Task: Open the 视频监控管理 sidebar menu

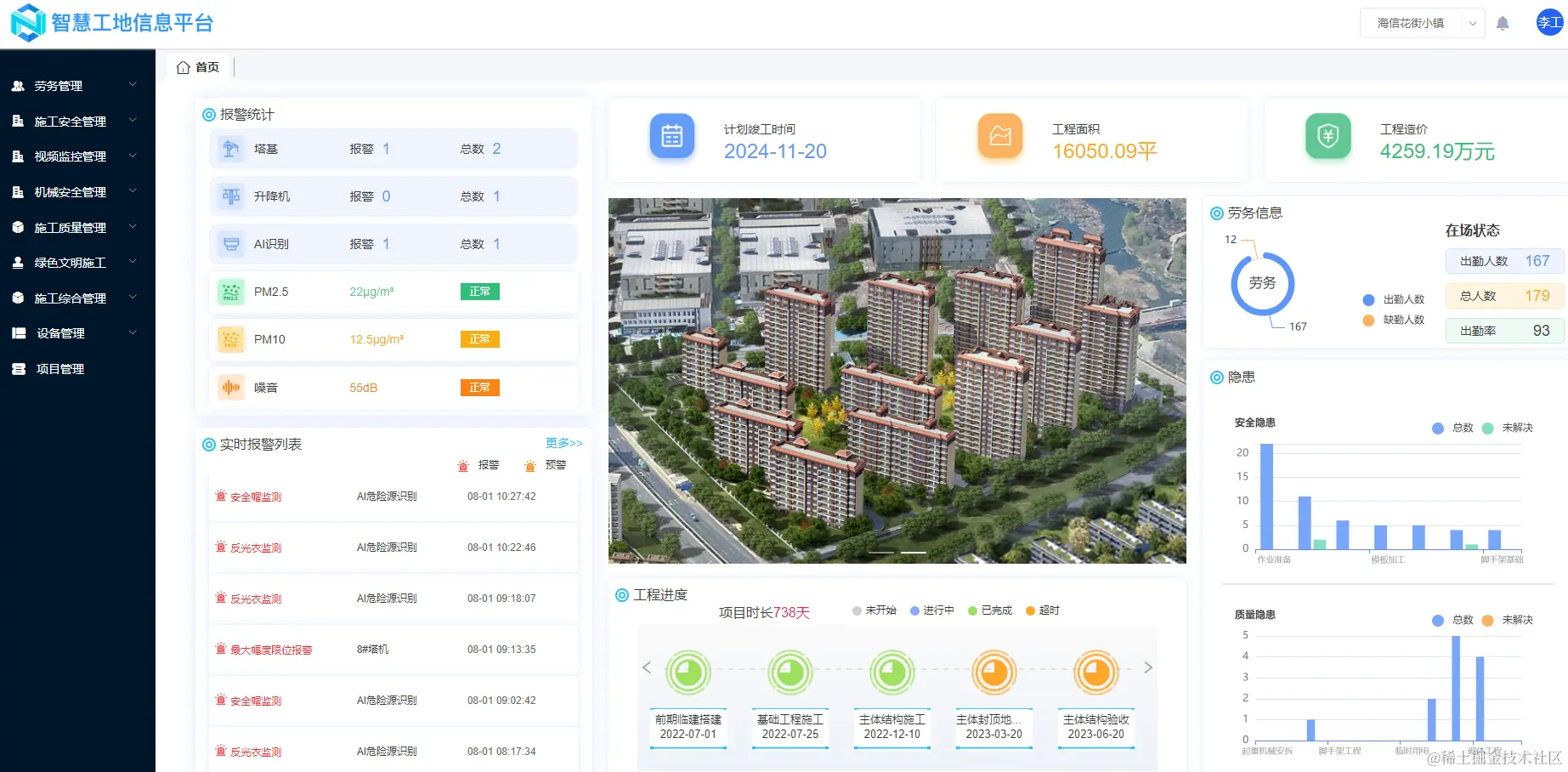Action: [x=77, y=156]
